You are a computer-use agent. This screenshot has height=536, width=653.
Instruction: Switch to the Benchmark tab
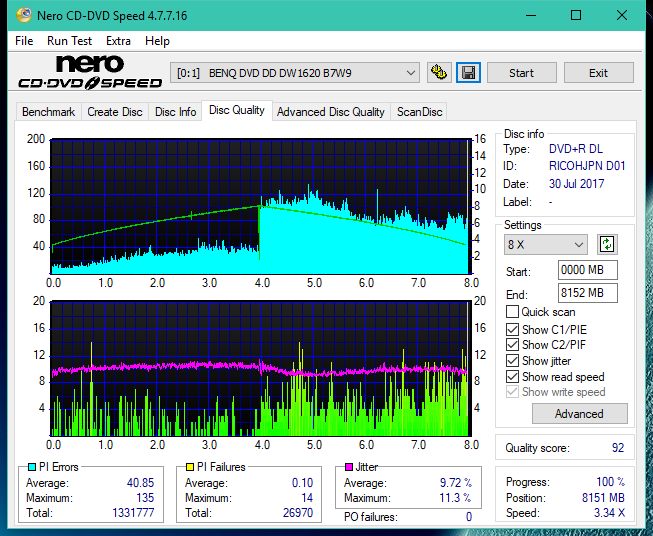pyautogui.click(x=49, y=112)
